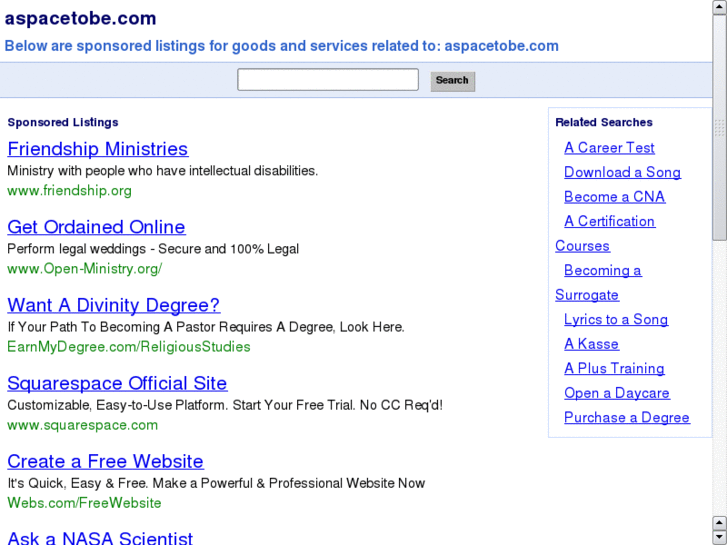Open the Squarespace Official Site link
The image size is (727, 545).
(x=117, y=383)
